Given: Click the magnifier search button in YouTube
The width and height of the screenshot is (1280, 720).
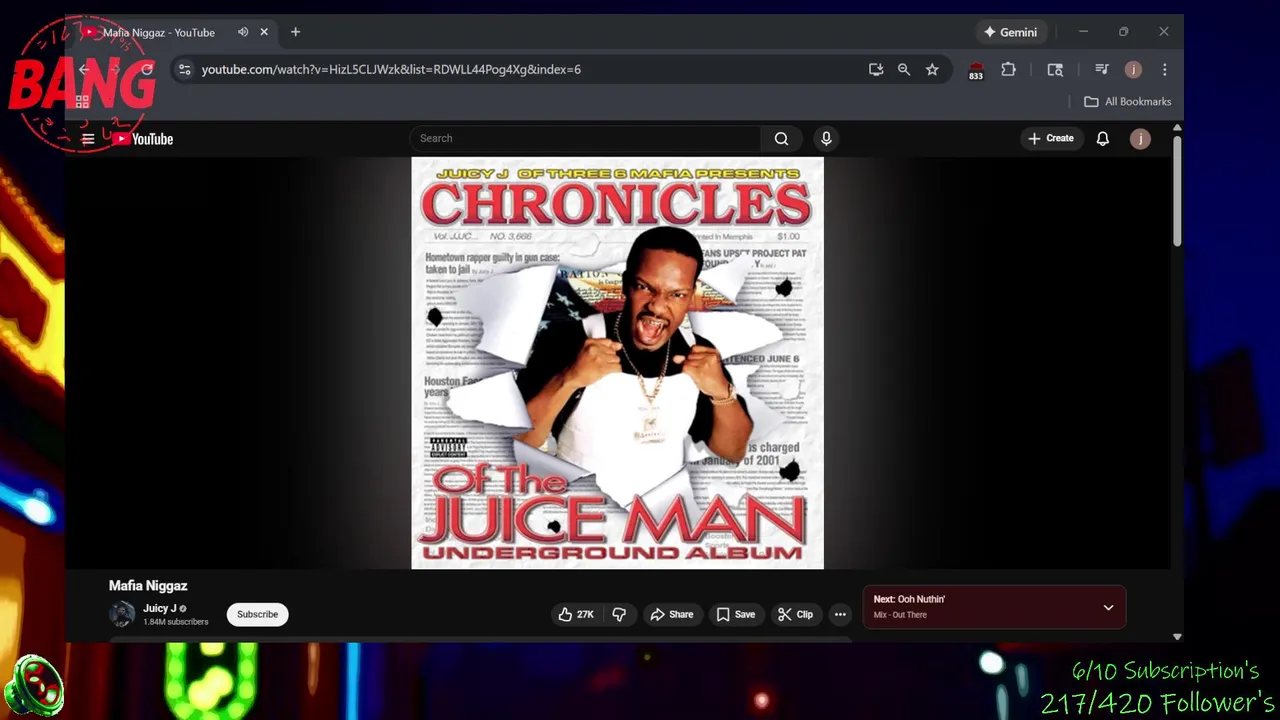Looking at the screenshot, I should [781, 139].
